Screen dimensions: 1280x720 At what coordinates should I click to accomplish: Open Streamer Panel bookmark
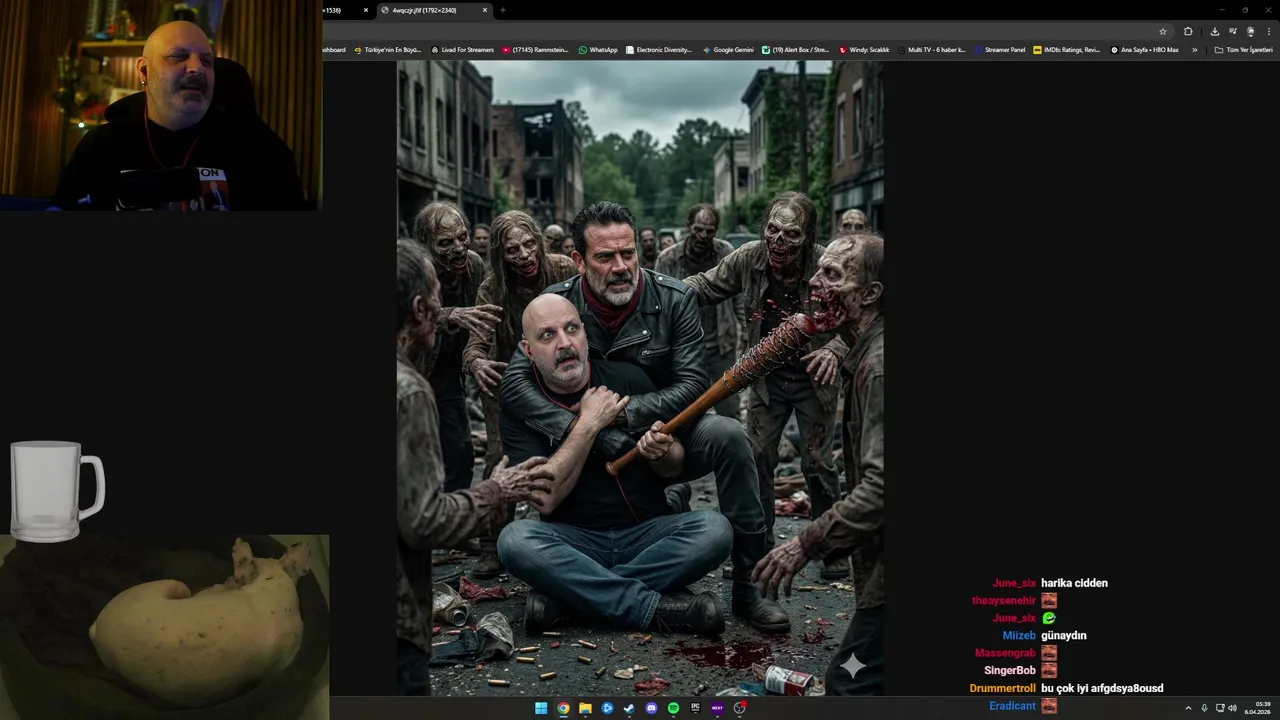coord(1000,49)
